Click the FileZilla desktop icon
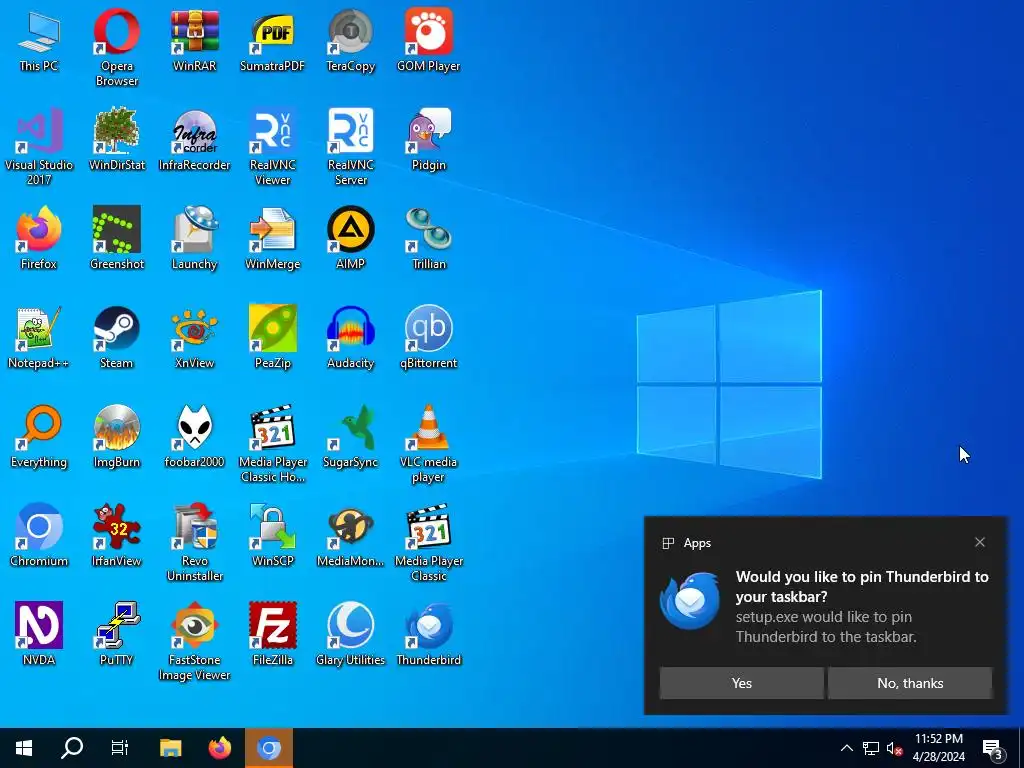The height and width of the screenshot is (768, 1024). pos(272,634)
